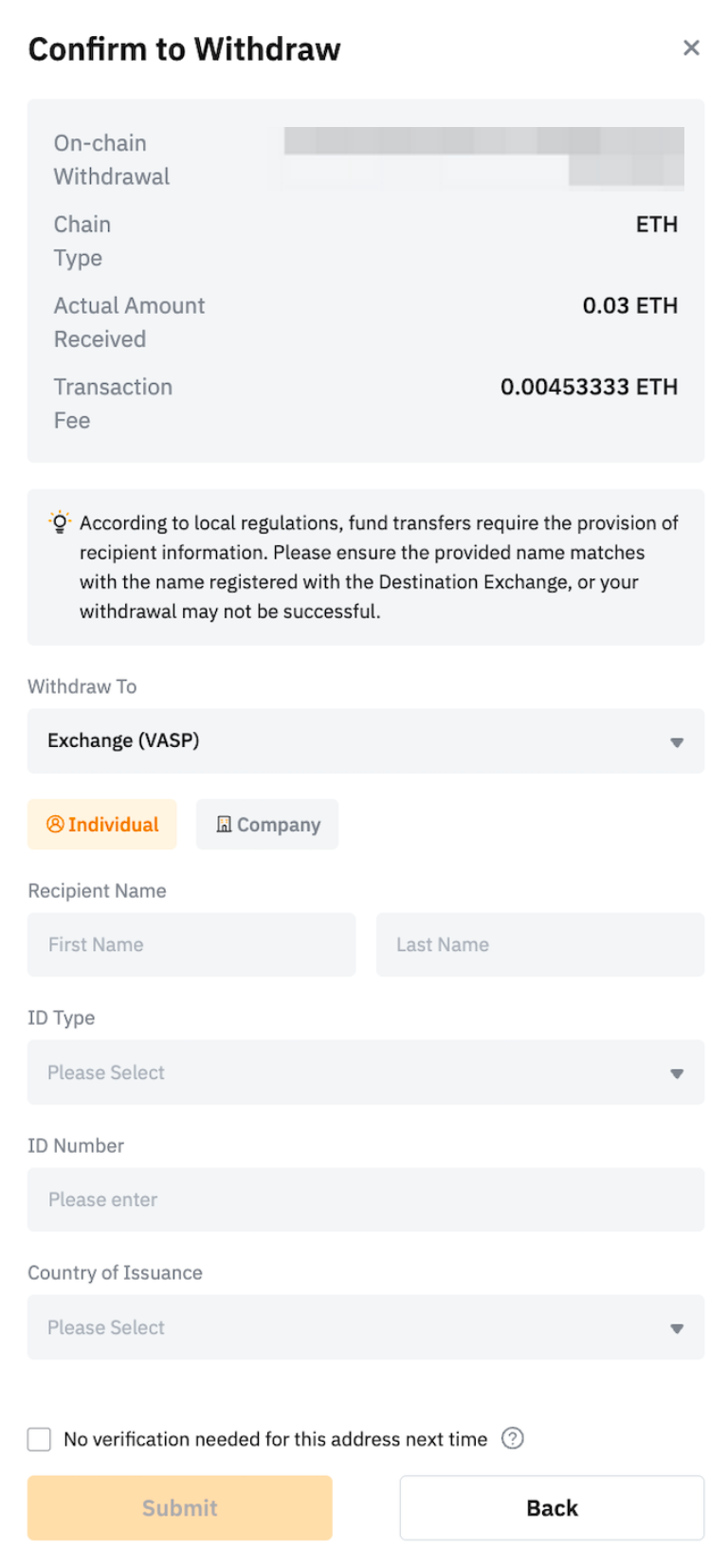Enable no verification needed next time checkbox

39,1439
